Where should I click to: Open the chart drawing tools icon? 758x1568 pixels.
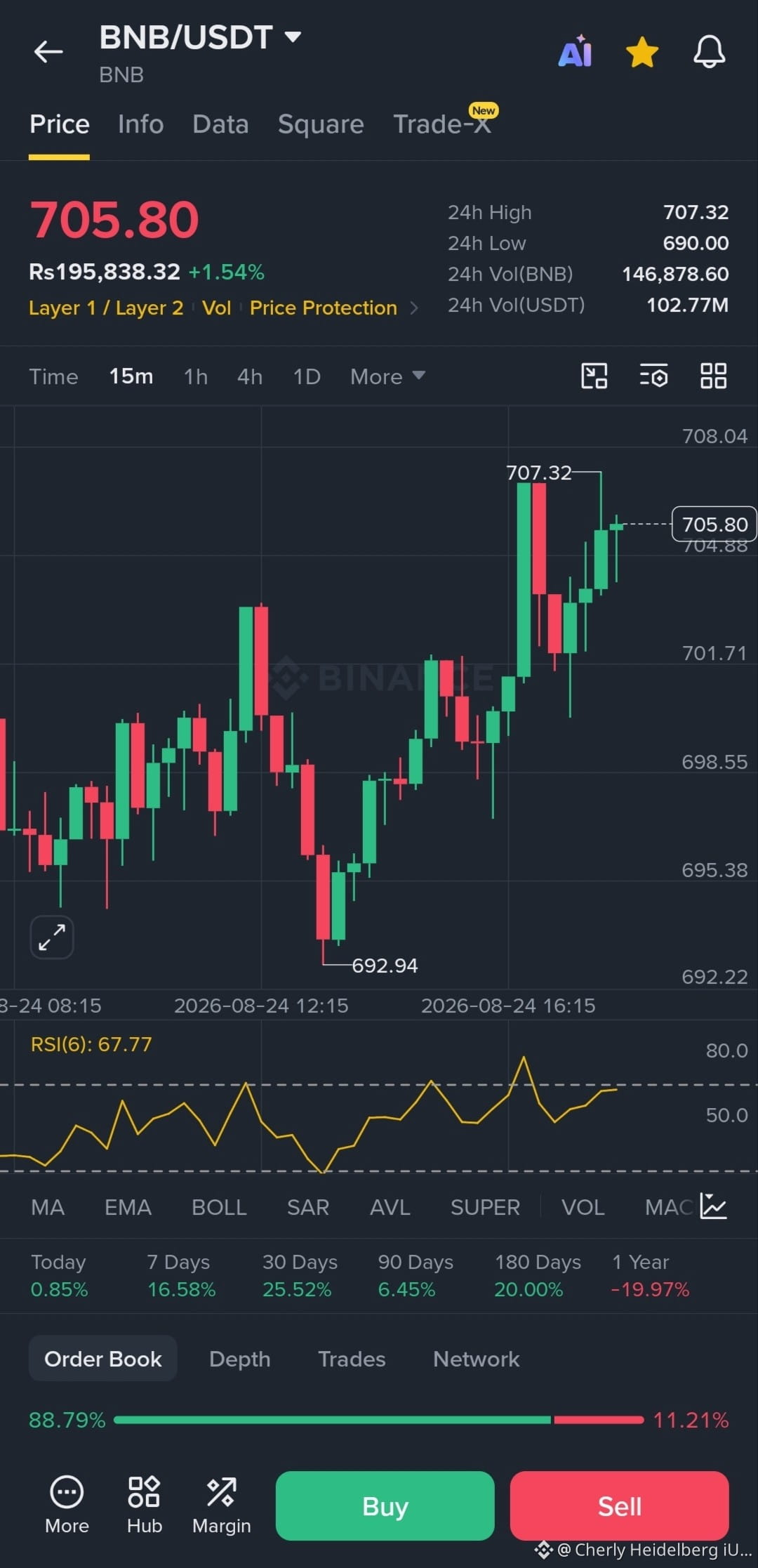(x=594, y=376)
